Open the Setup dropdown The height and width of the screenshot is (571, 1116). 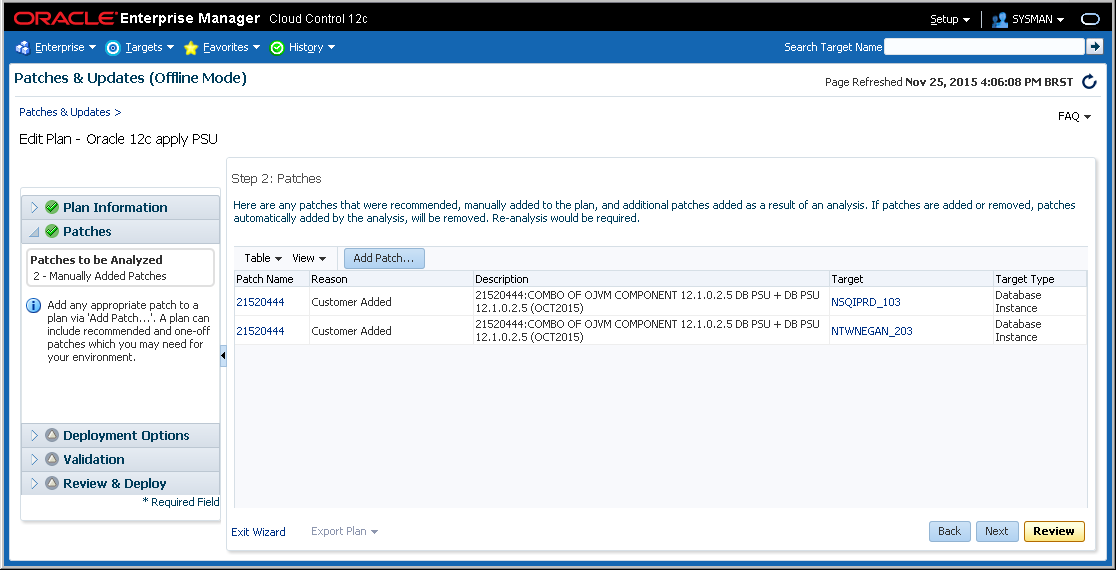(949, 19)
